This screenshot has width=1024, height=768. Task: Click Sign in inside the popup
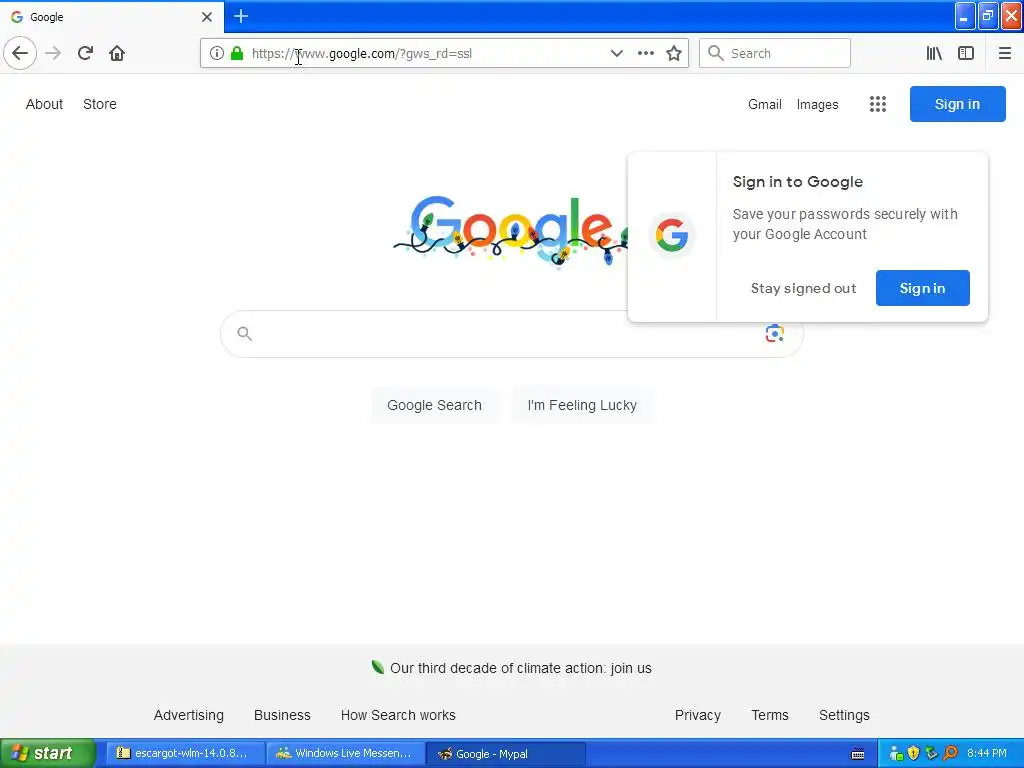[922, 288]
